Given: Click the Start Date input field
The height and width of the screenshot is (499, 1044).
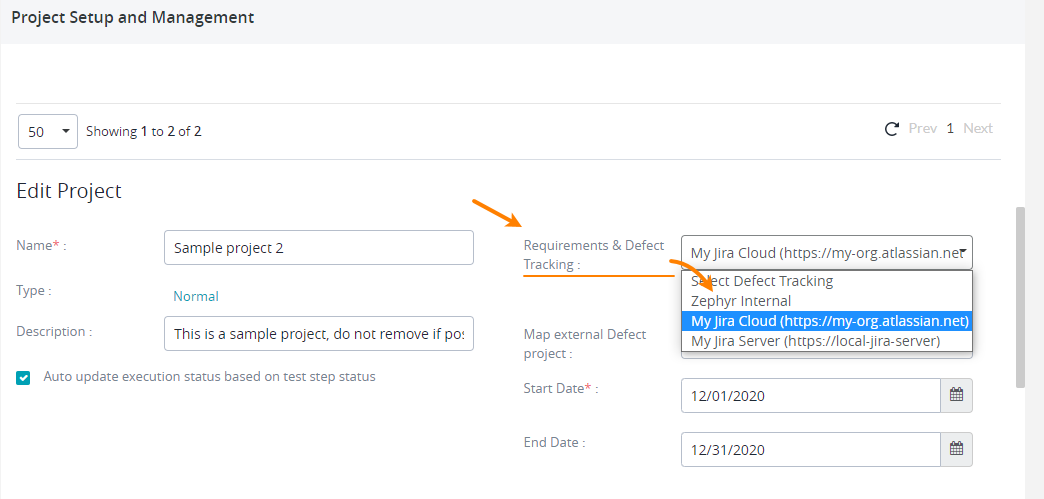Looking at the screenshot, I should (x=810, y=395).
